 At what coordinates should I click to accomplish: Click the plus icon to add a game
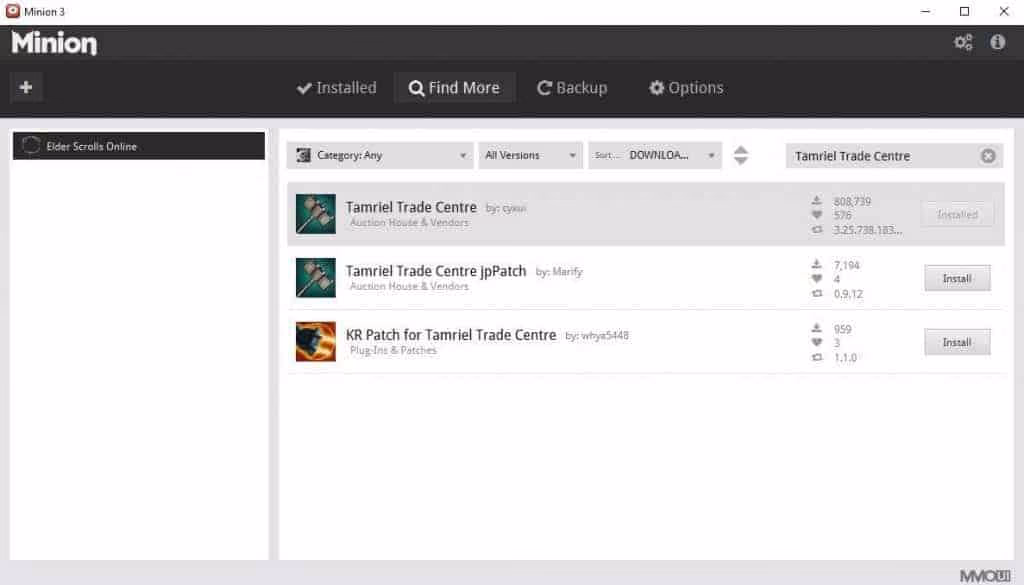click(x=26, y=88)
